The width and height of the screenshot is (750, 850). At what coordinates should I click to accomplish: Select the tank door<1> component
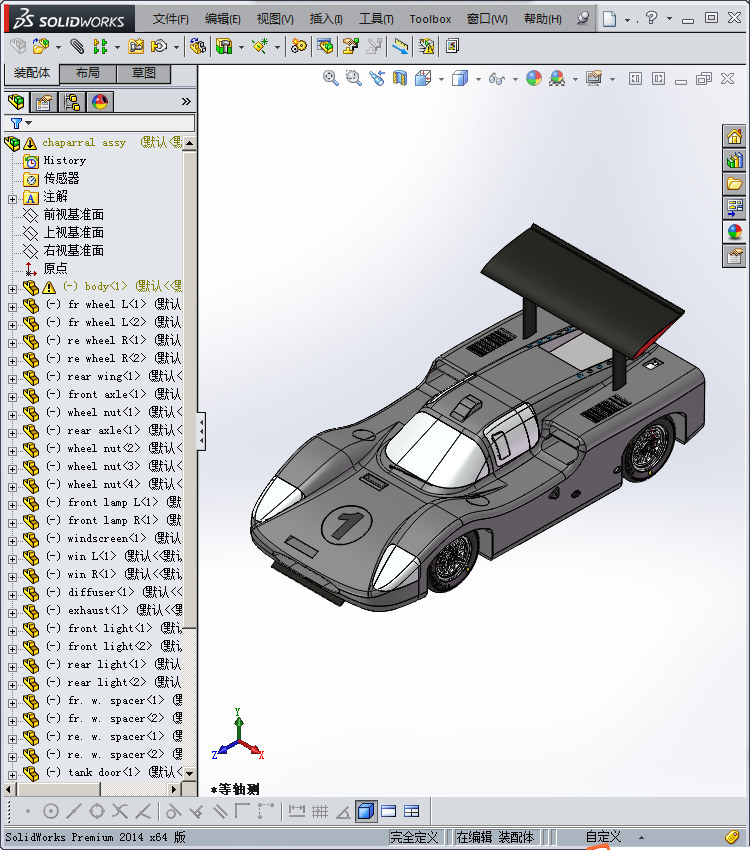[104, 772]
